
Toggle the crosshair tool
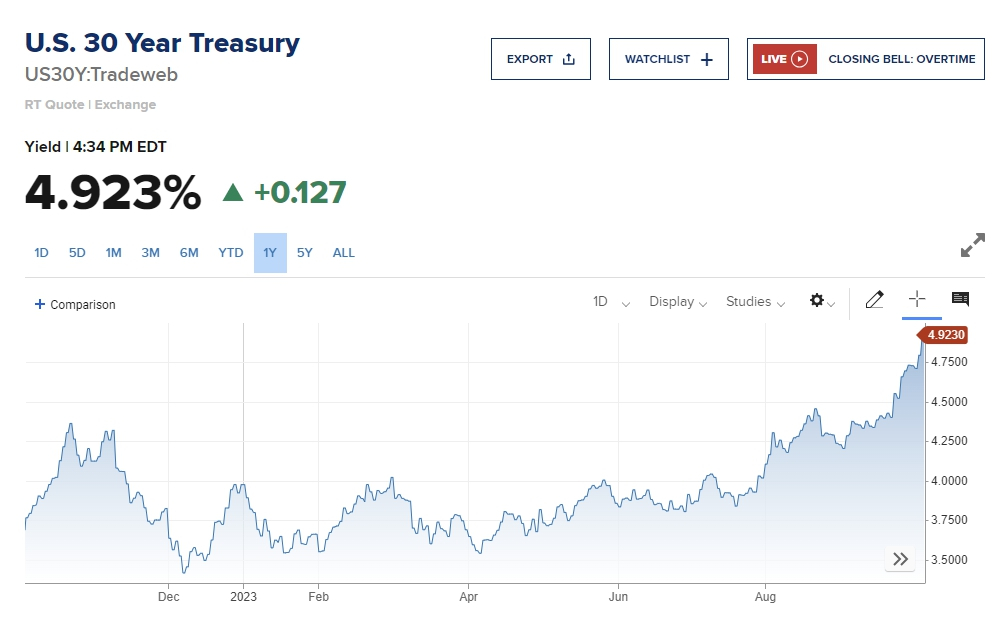tap(916, 299)
